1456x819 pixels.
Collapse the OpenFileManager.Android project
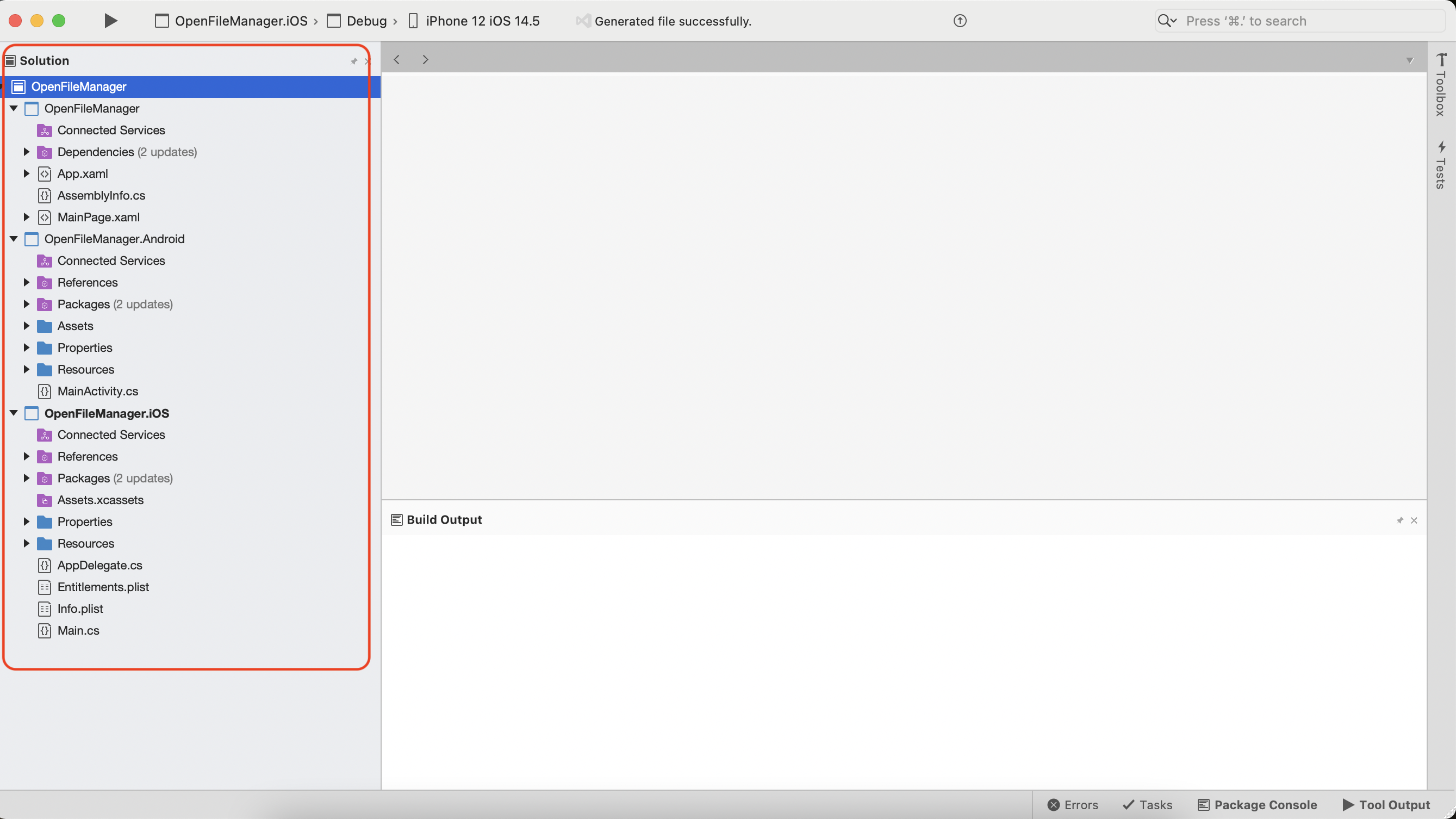tap(14, 239)
